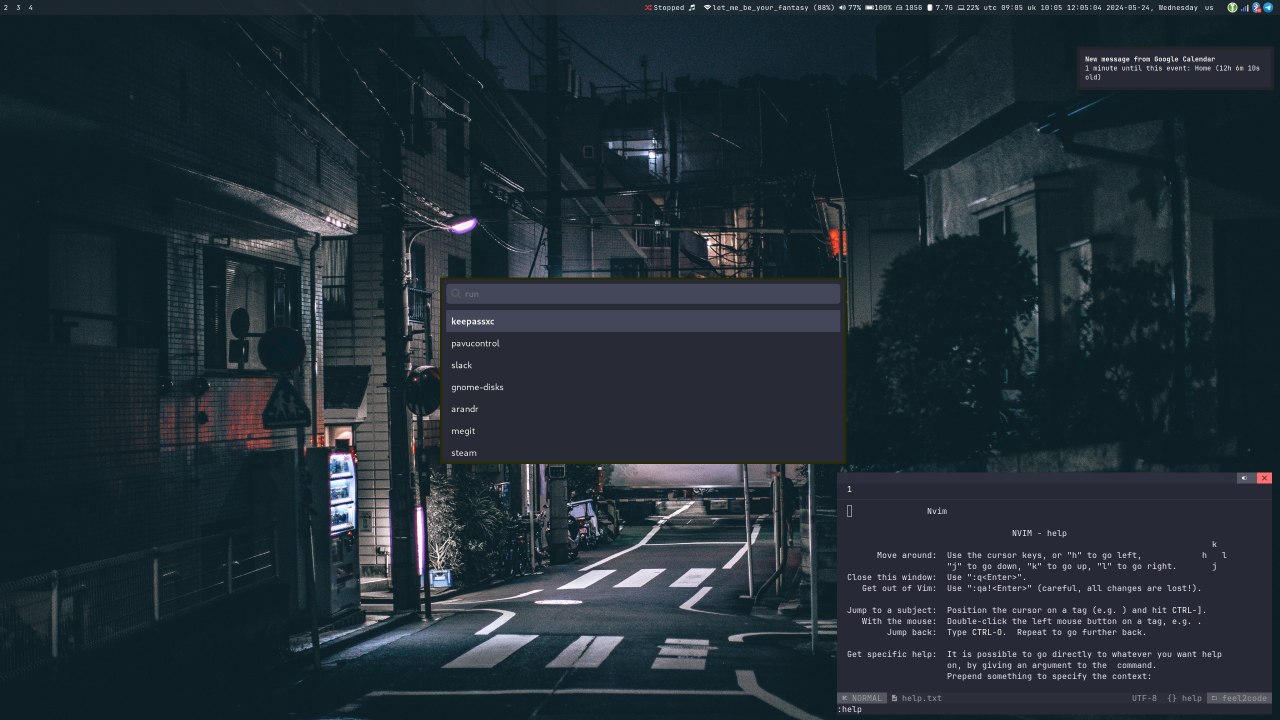The height and width of the screenshot is (720, 1280).
Task: Click the file icon beside help.txt in statusline
Action: pos(894,698)
